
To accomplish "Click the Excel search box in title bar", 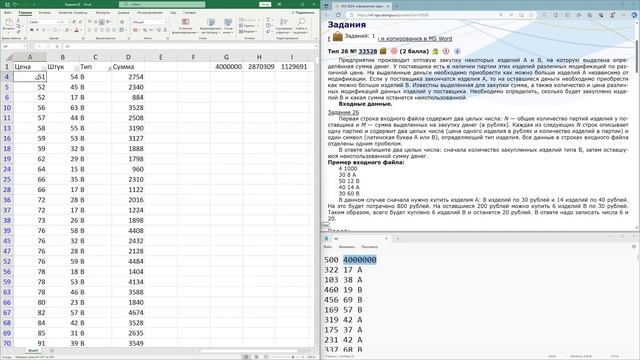I will [162, 4].
